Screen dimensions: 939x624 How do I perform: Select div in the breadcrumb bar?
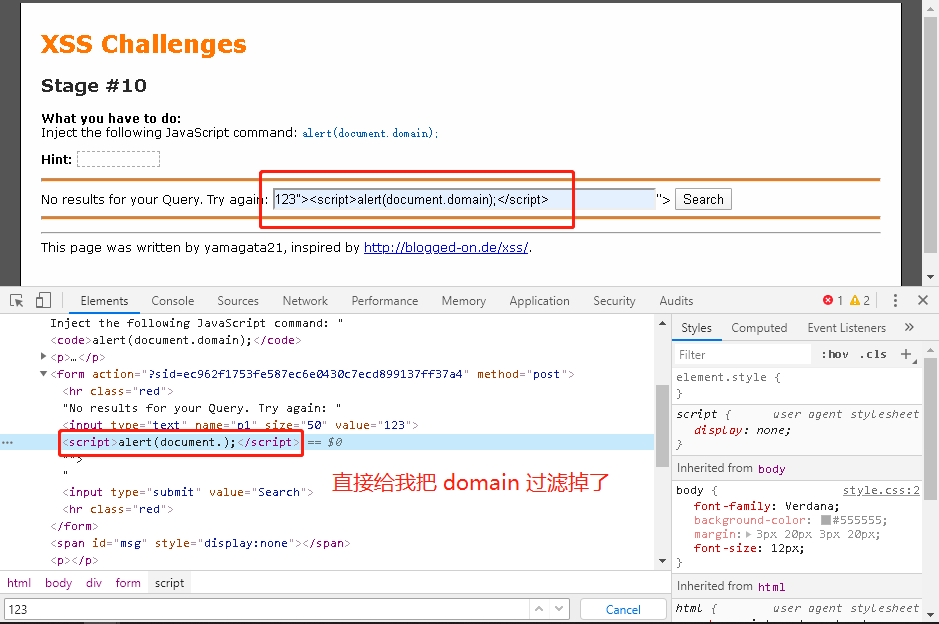(93, 583)
